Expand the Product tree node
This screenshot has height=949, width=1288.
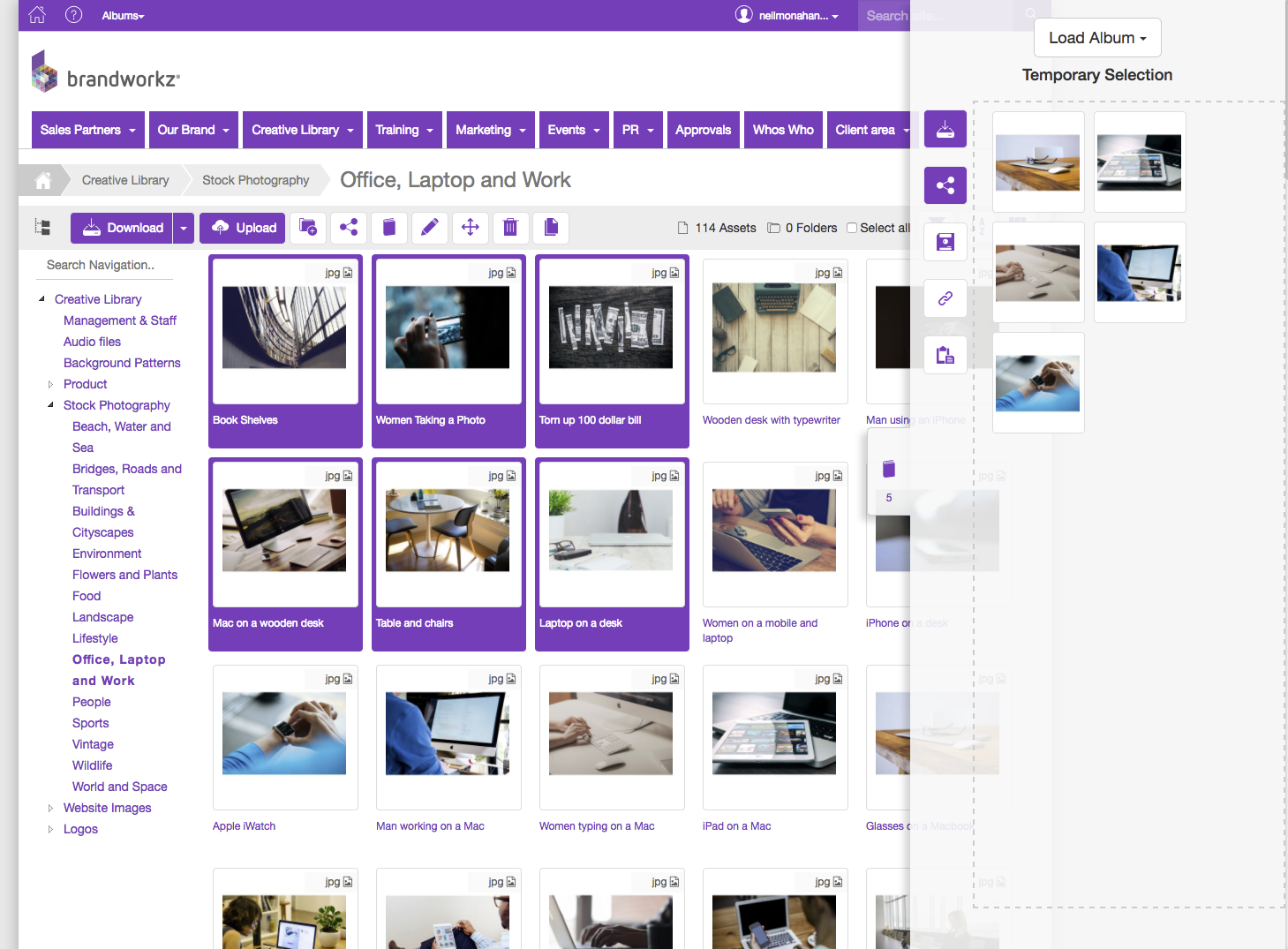50,384
